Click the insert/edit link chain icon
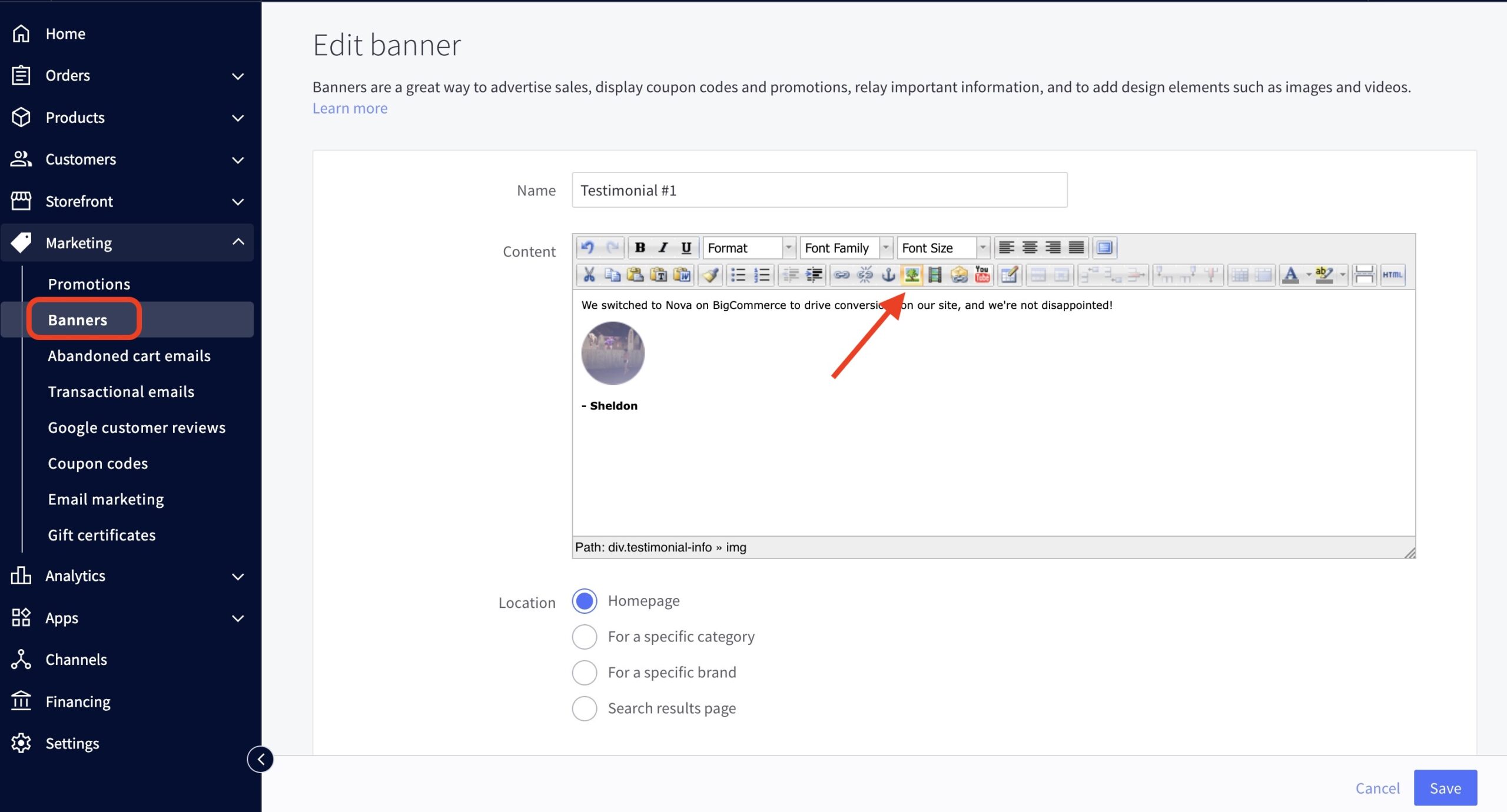The image size is (1507, 812). (x=841, y=275)
